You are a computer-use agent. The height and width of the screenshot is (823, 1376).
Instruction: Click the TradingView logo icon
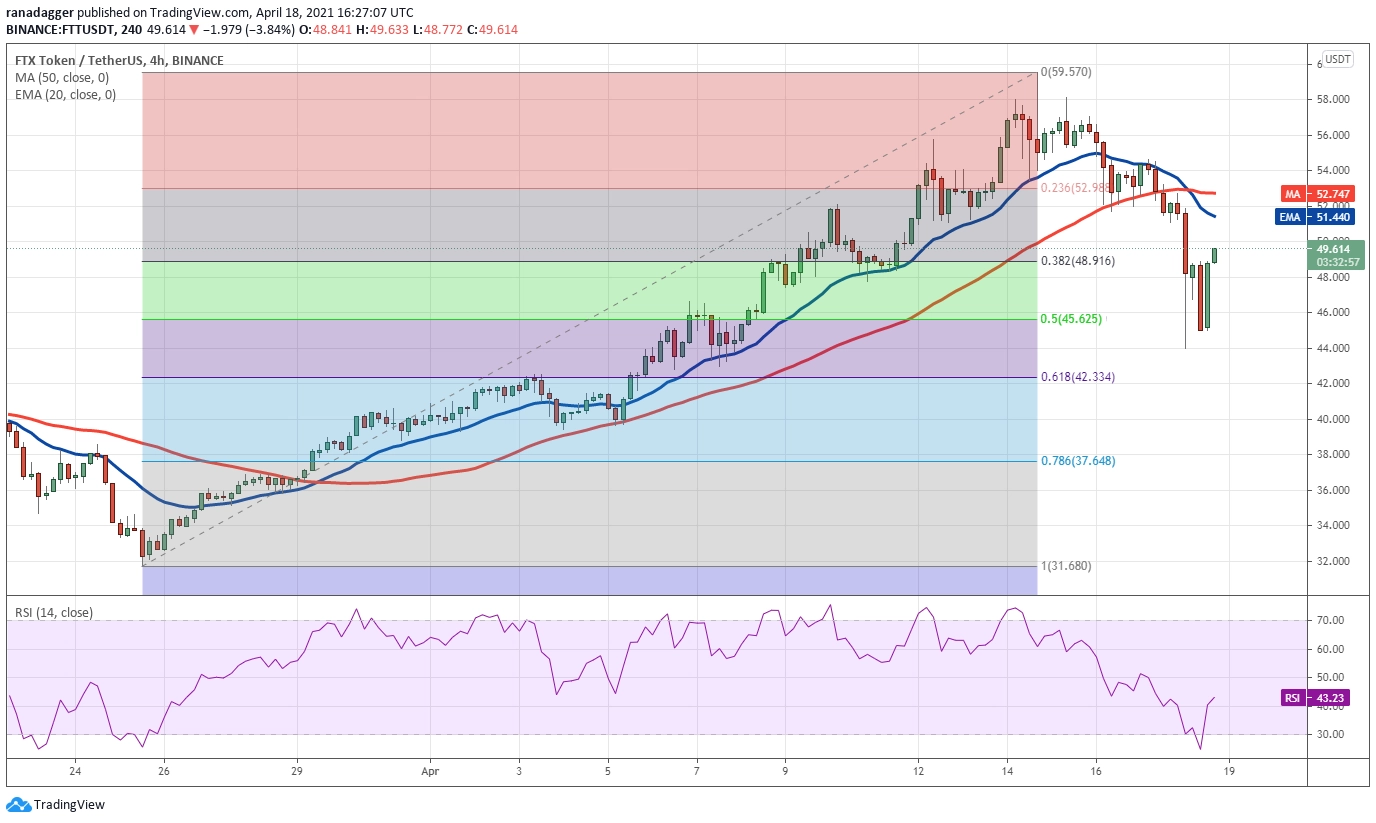(18, 805)
